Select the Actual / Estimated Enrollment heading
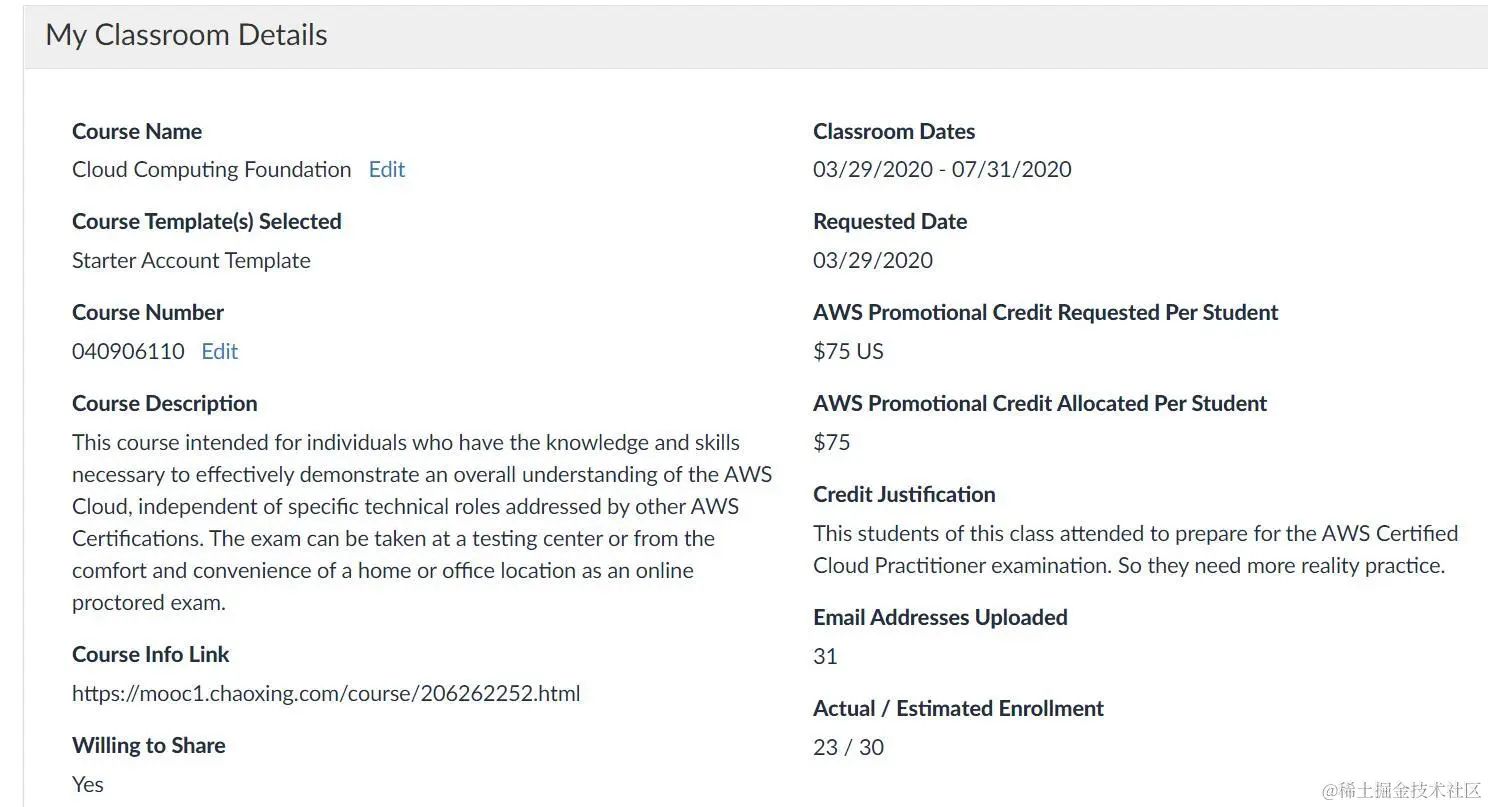This screenshot has width=1488, height=807. (x=957, y=708)
